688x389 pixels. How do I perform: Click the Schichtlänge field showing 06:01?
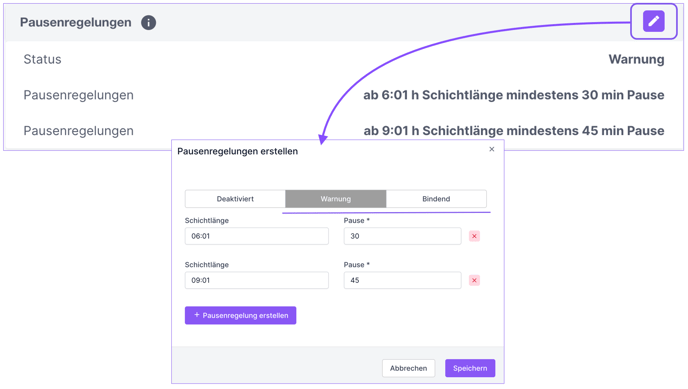(x=257, y=236)
